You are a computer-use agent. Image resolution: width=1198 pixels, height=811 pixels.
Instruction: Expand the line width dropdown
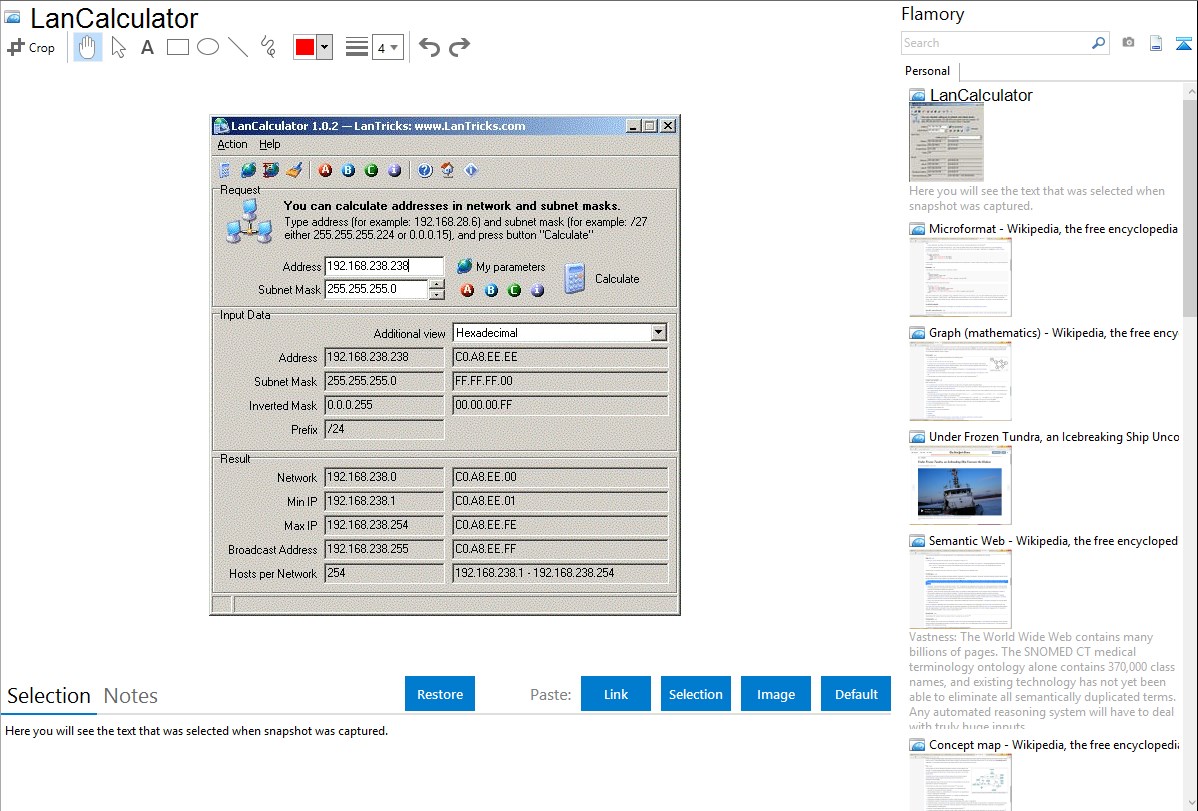pos(387,47)
